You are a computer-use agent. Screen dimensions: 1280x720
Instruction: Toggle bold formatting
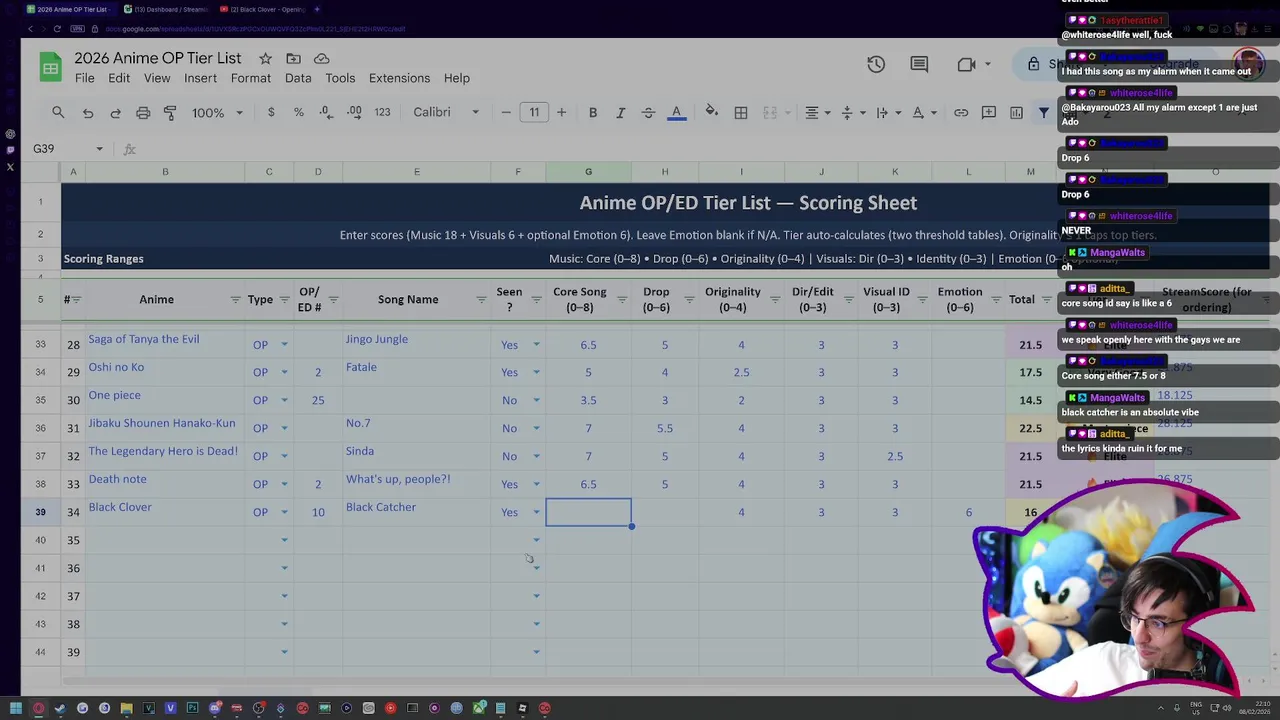[593, 113]
